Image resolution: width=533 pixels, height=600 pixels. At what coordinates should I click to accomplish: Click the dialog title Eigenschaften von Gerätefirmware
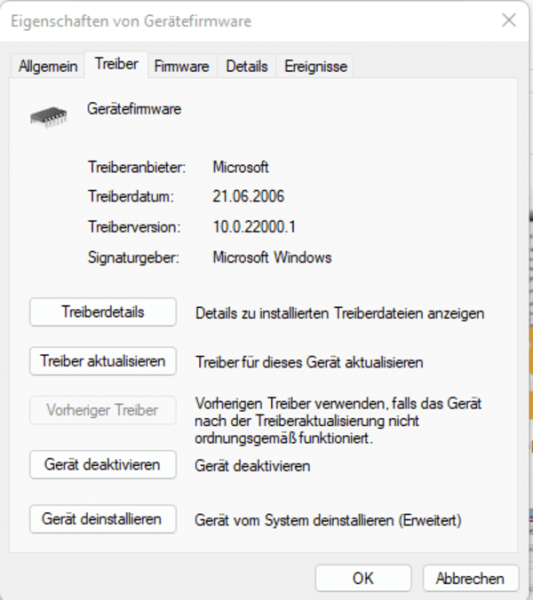131,21
